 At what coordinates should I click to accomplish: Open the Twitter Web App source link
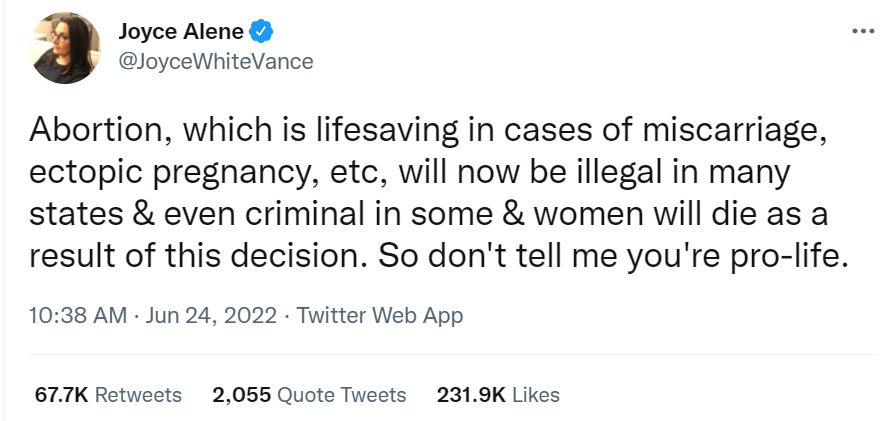[380, 316]
